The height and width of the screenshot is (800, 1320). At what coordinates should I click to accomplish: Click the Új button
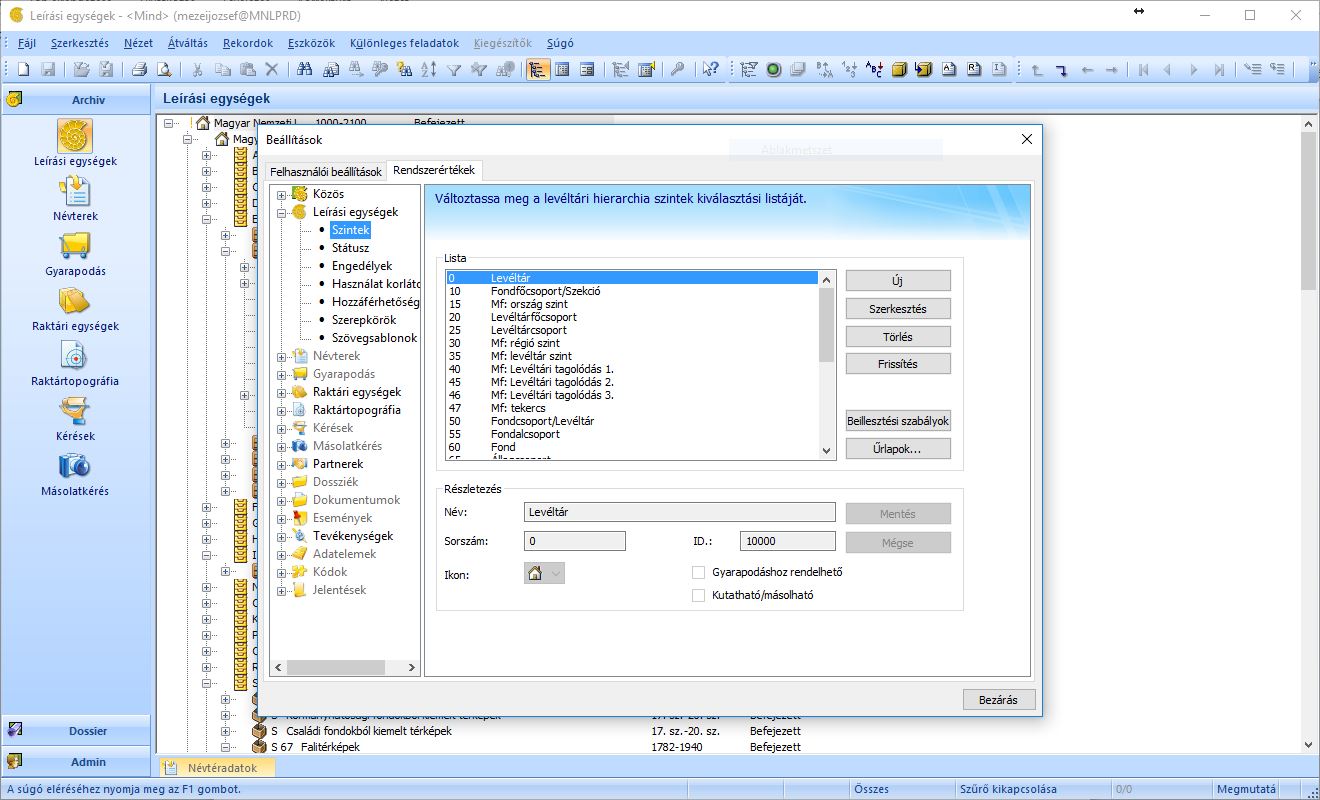(898, 282)
